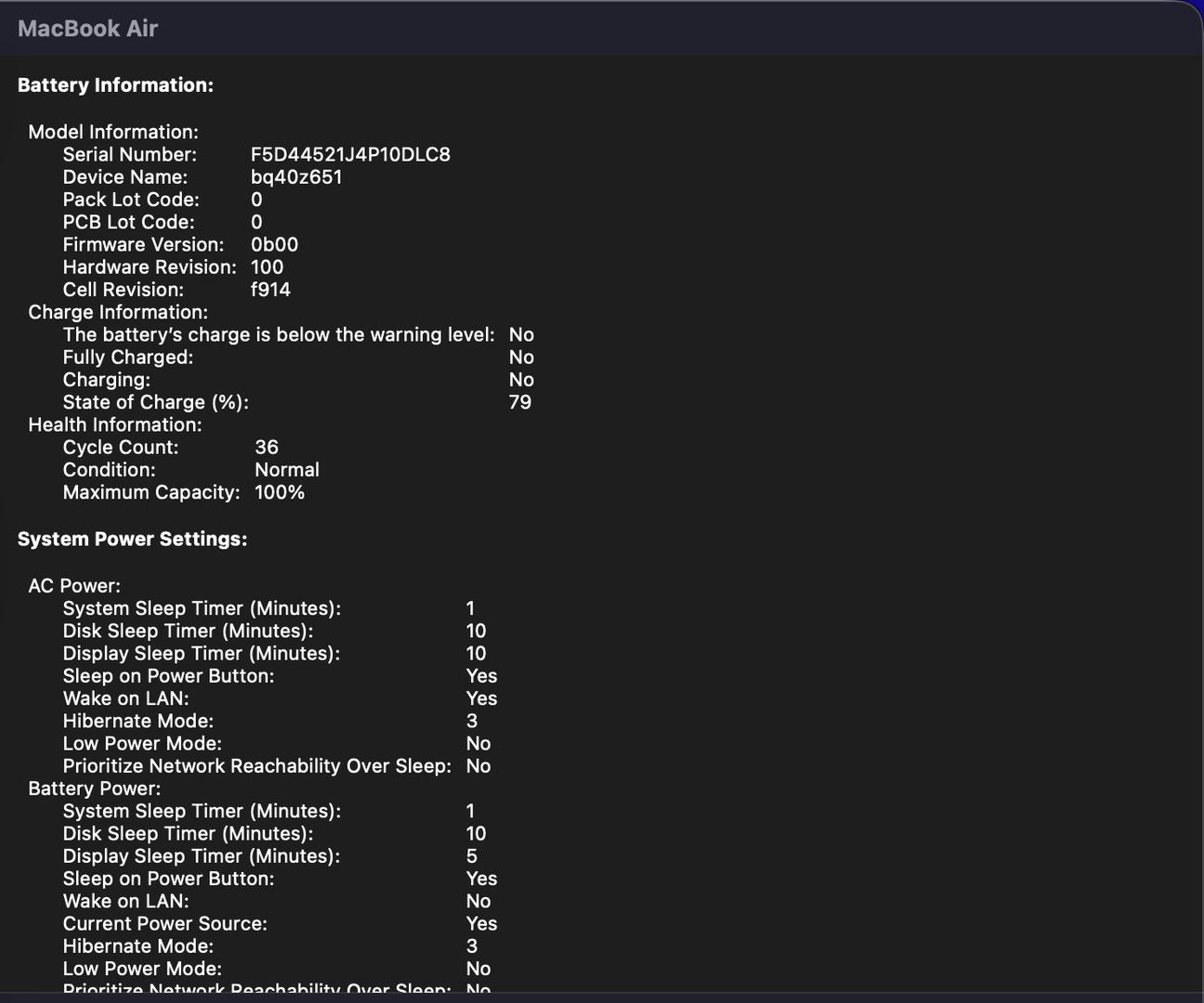
Task: Click the "Health Information:" subsection label
Action: 115,424
